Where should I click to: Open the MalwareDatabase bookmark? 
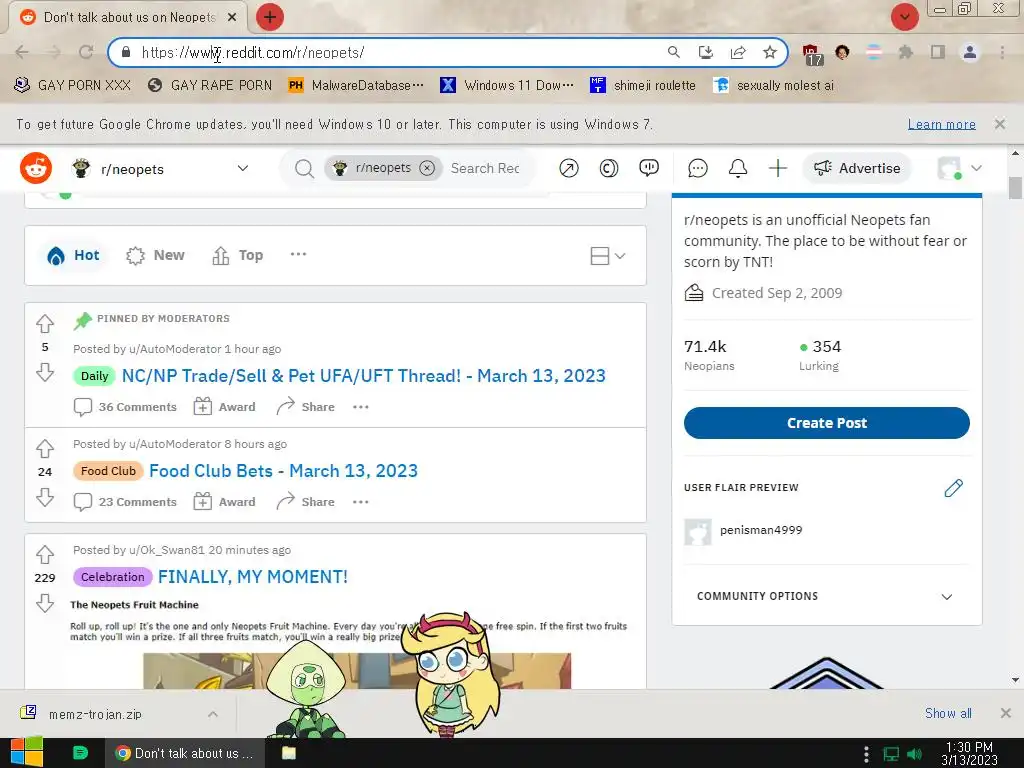pyautogui.click(x=357, y=85)
